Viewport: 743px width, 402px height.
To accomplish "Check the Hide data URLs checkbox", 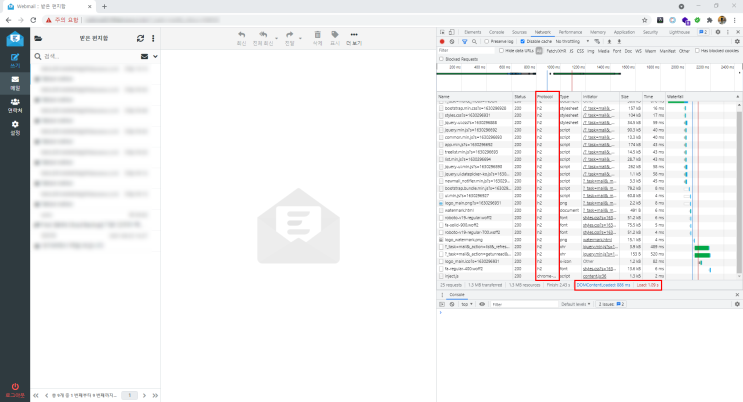I will click(501, 51).
